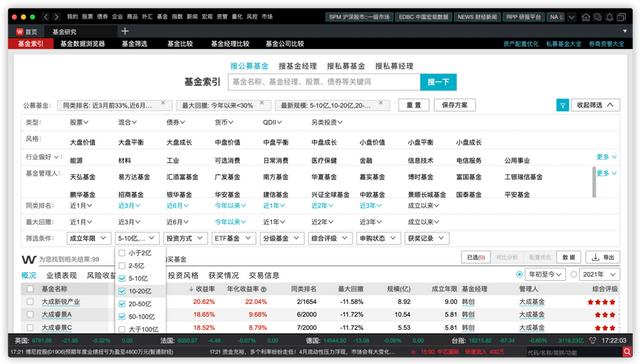Click the 搜一下 search button
Image resolution: width=640 pixels, height=364 pixels.
438,82
